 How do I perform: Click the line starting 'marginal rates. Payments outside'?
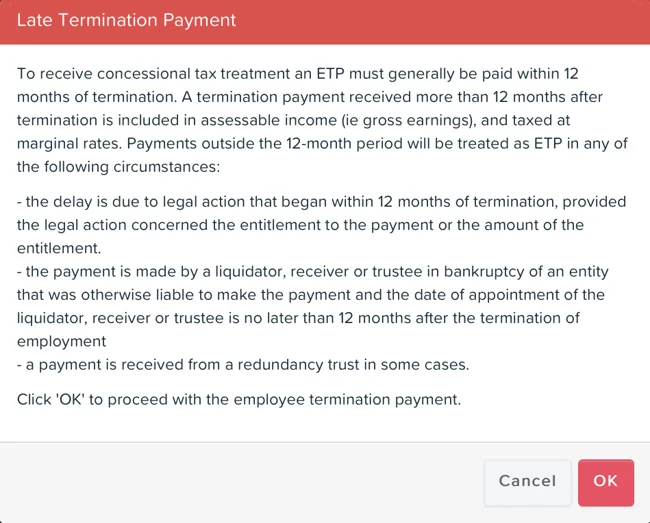322,143
